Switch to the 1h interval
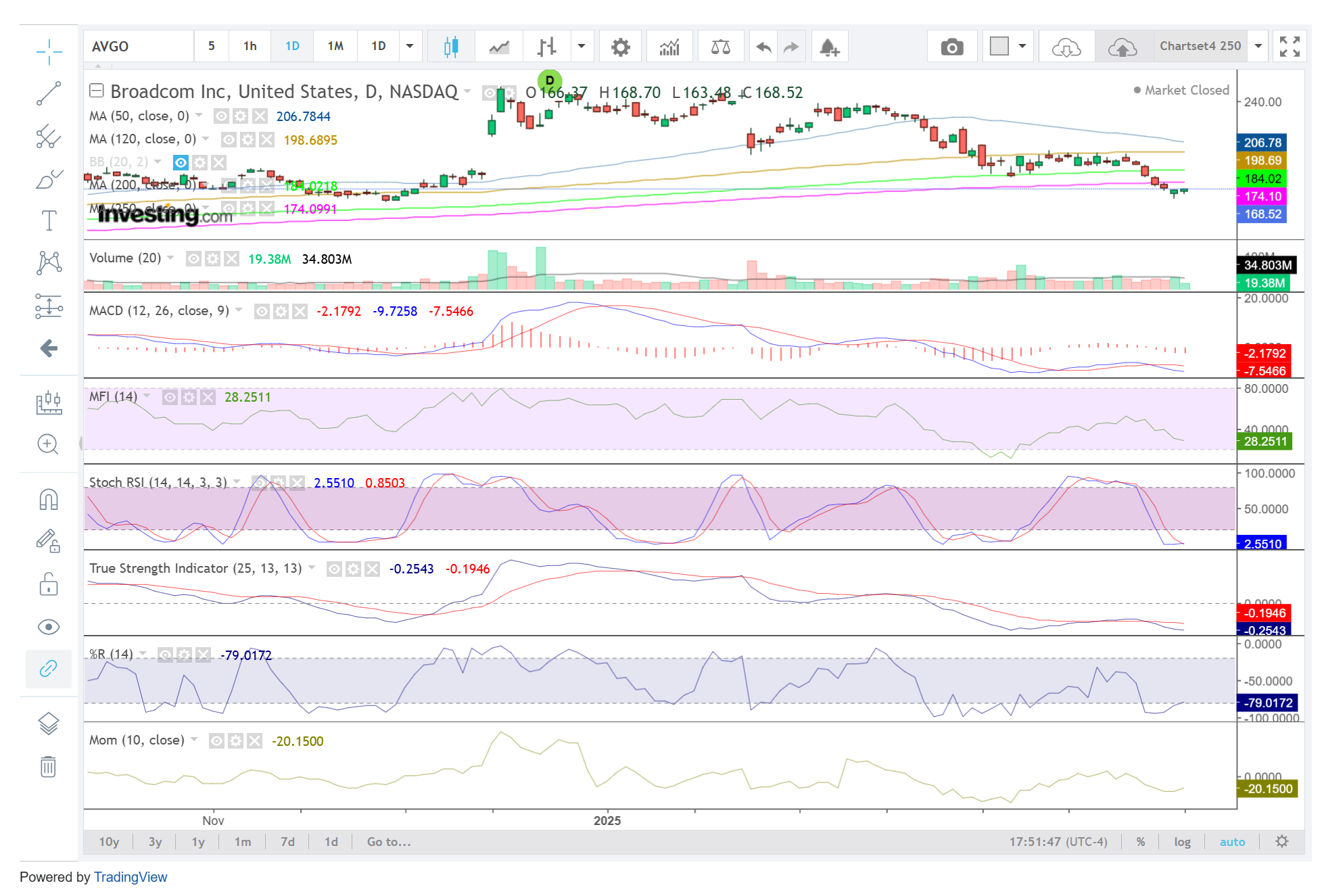The height and width of the screenshot is (896, 1324). coord(250,47)
